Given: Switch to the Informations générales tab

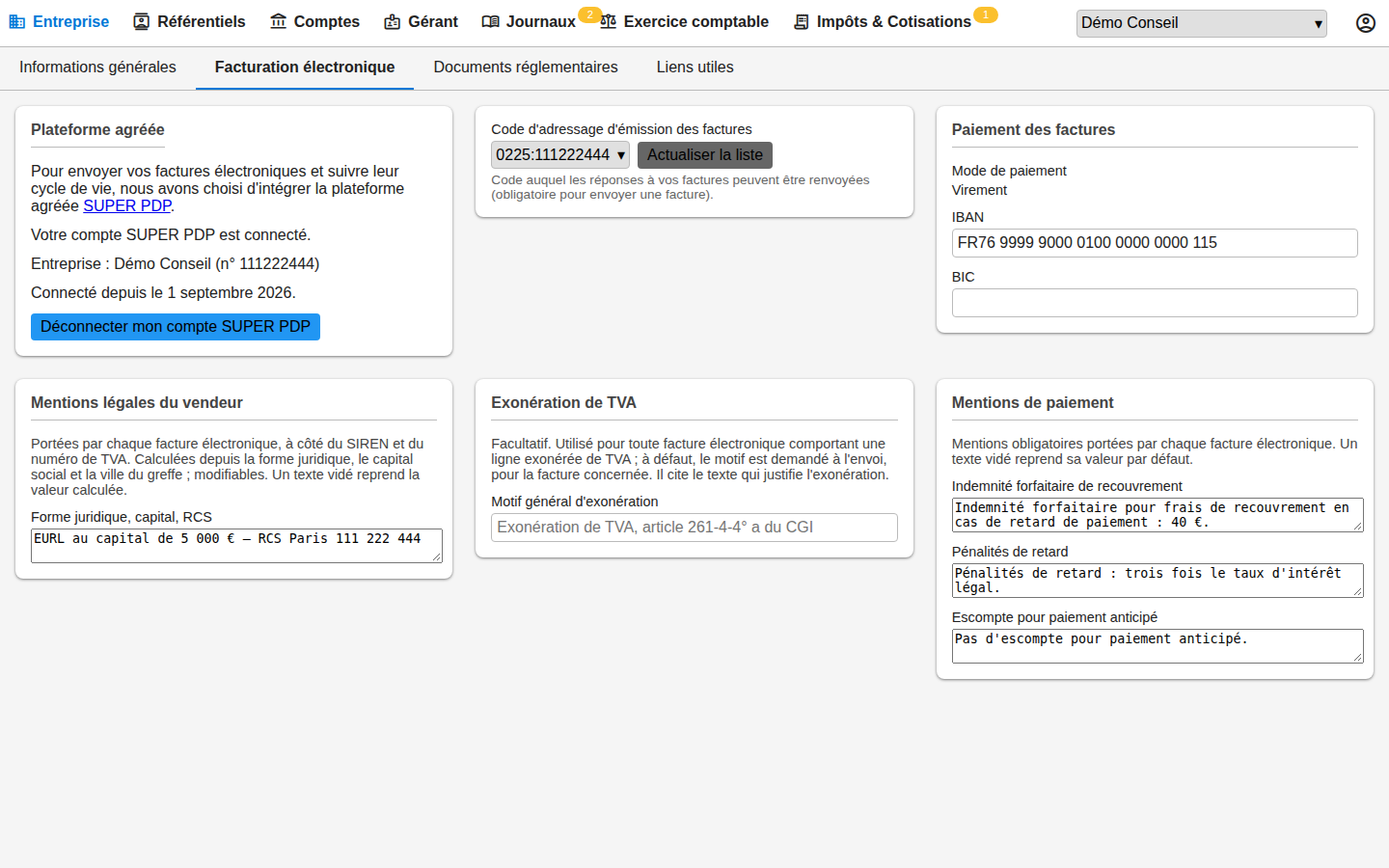Looking at the screenshot, I should [x=97, y=67].
